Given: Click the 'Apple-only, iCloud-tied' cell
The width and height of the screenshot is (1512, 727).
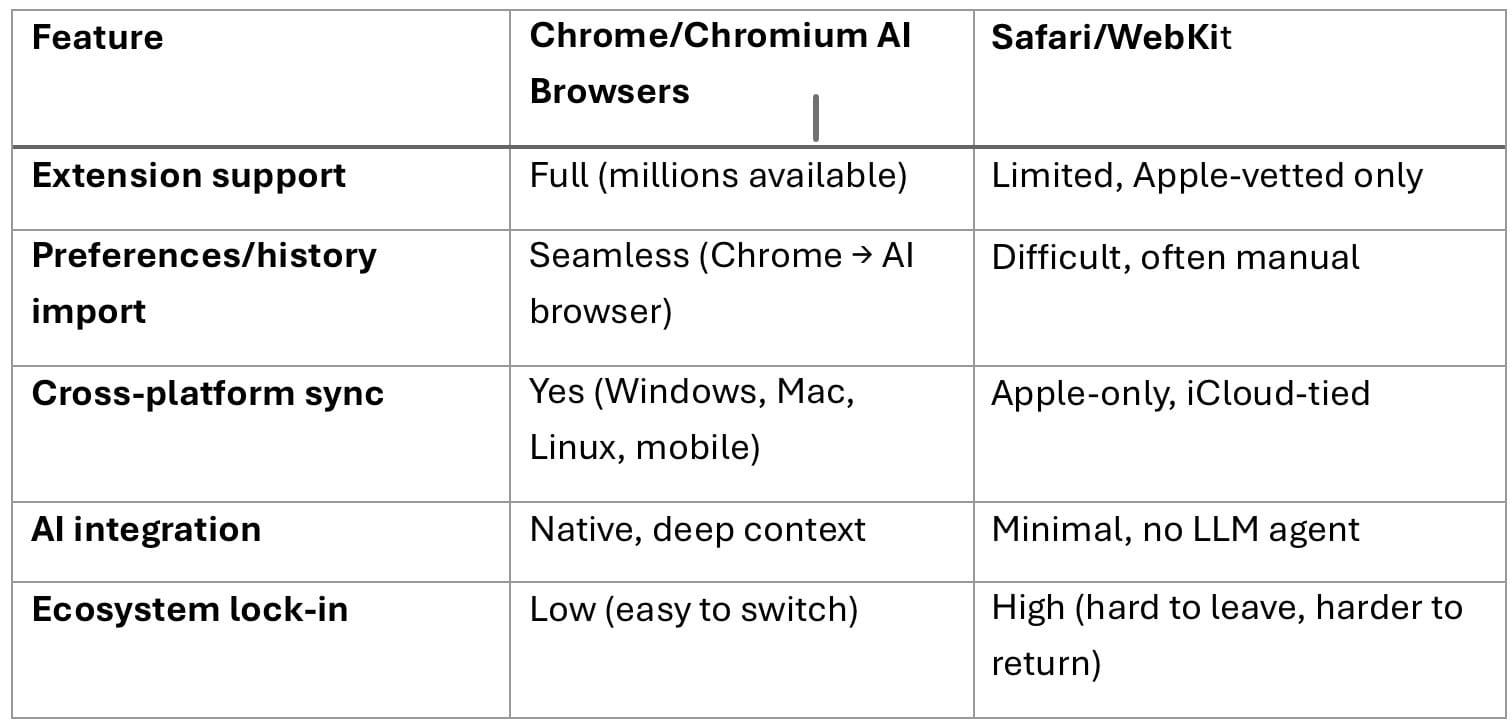Looking at the screenshot, I should coord(1180,393).
